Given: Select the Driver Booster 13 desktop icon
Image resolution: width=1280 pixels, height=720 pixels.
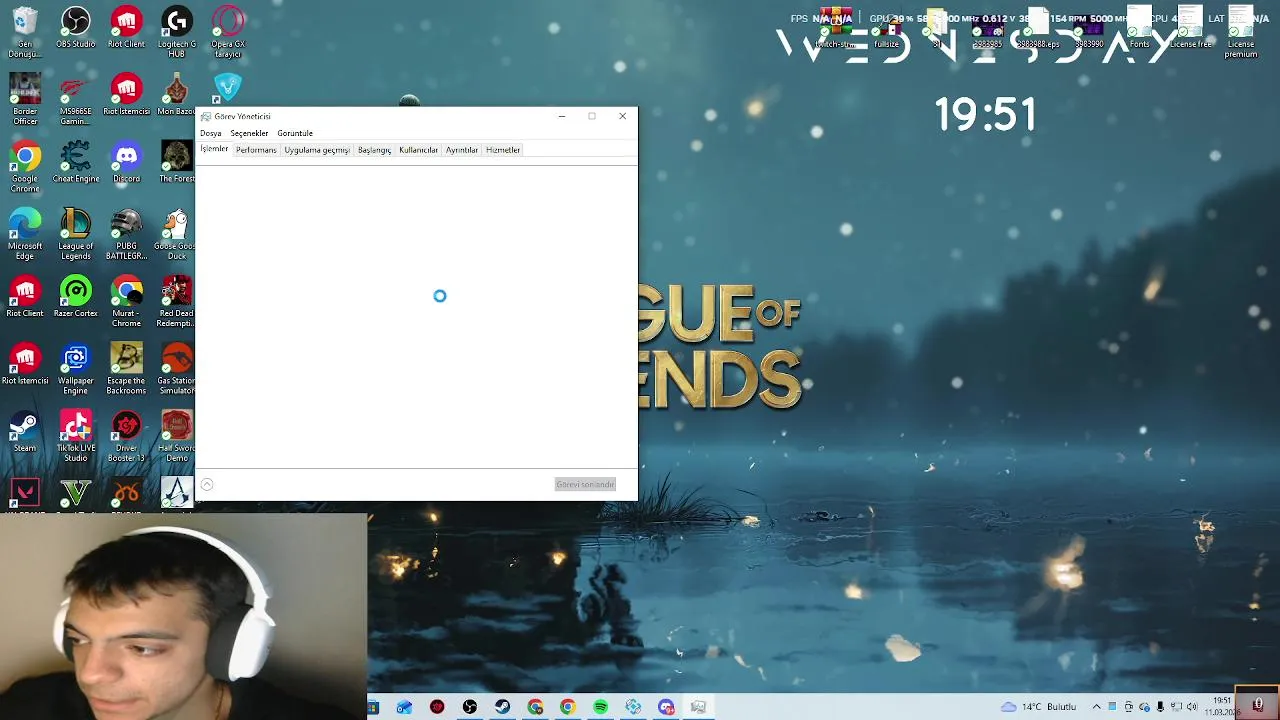Looking at the screenshot, I should tap(126, 436).
